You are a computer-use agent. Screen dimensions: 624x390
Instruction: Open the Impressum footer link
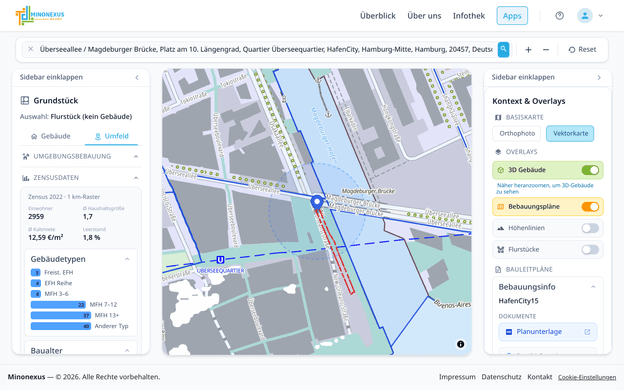(x=457, y=377)
